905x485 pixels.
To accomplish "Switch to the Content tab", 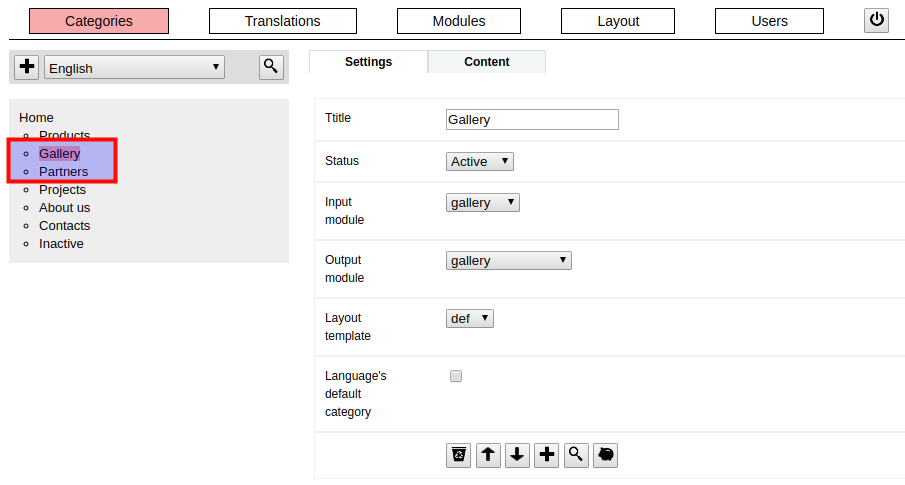I will coord(487,62).
